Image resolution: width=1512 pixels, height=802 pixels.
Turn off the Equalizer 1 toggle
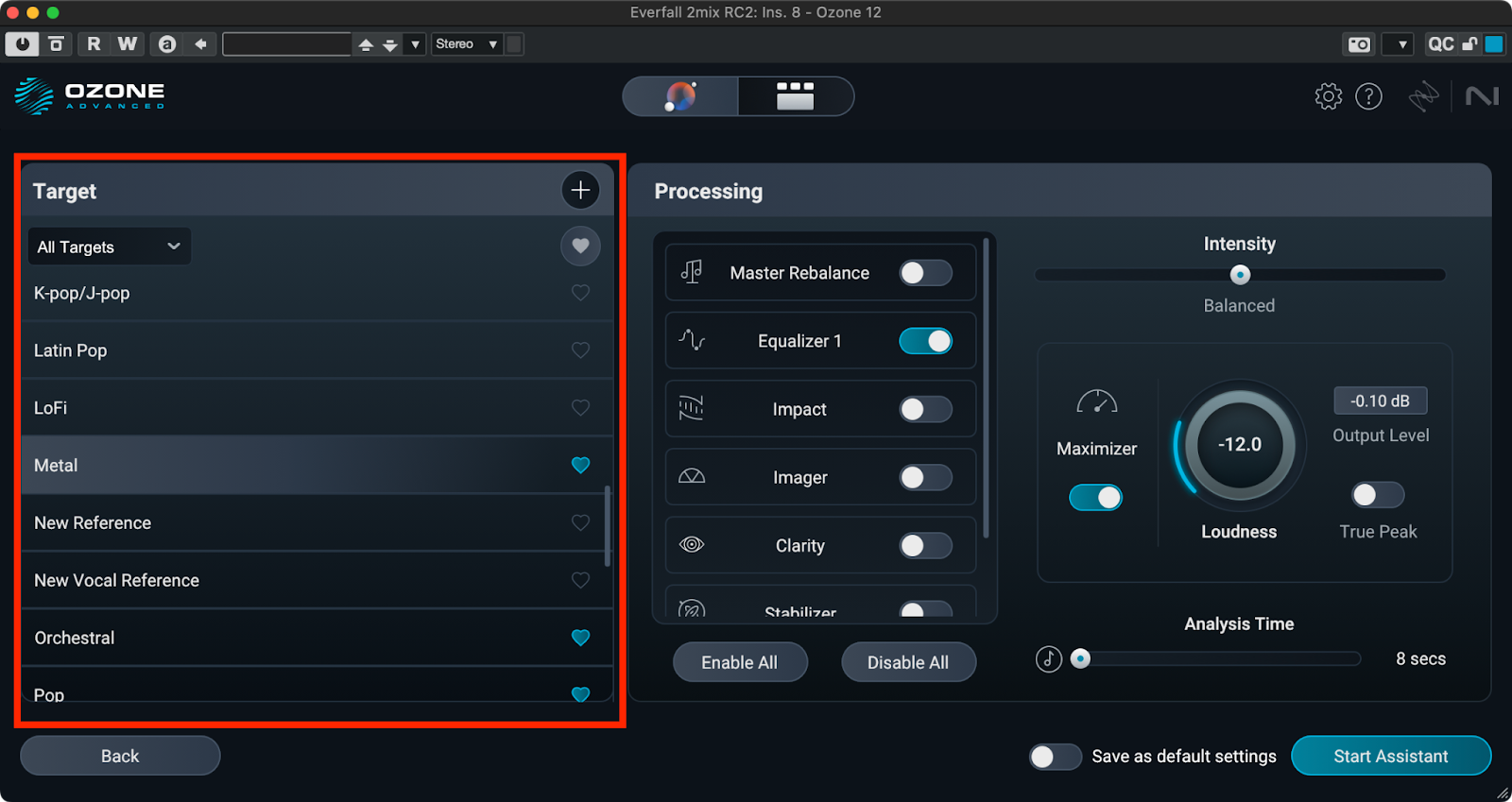(924, 341)
